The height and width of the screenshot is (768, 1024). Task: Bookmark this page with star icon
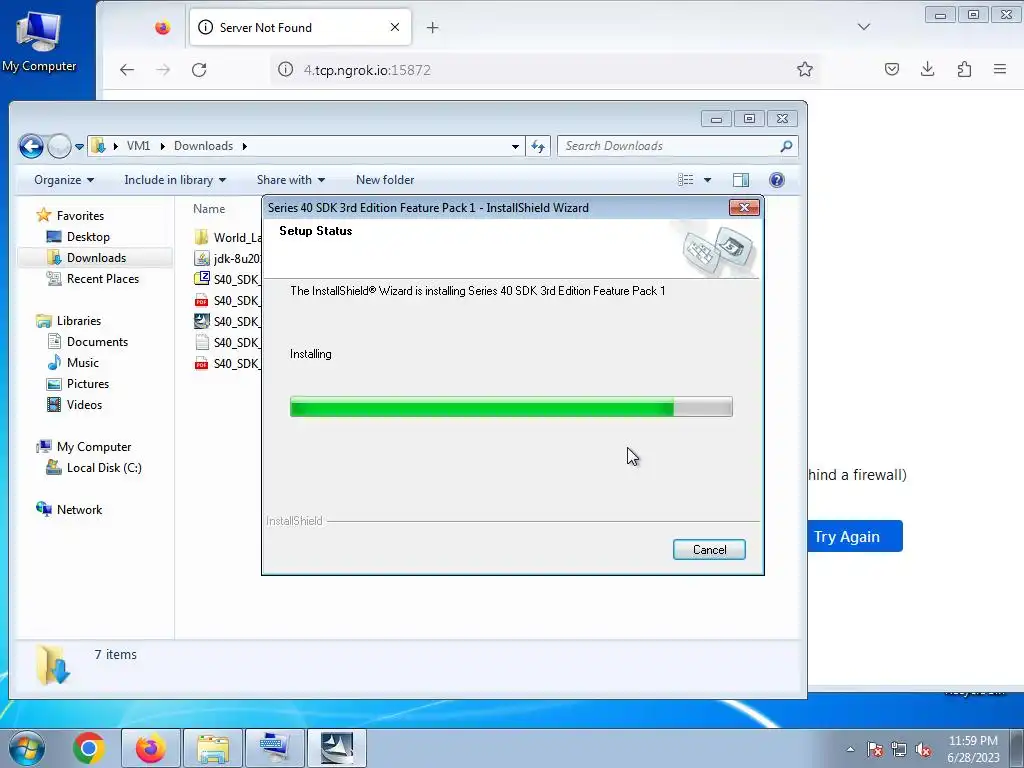click(x=805, y=69)
